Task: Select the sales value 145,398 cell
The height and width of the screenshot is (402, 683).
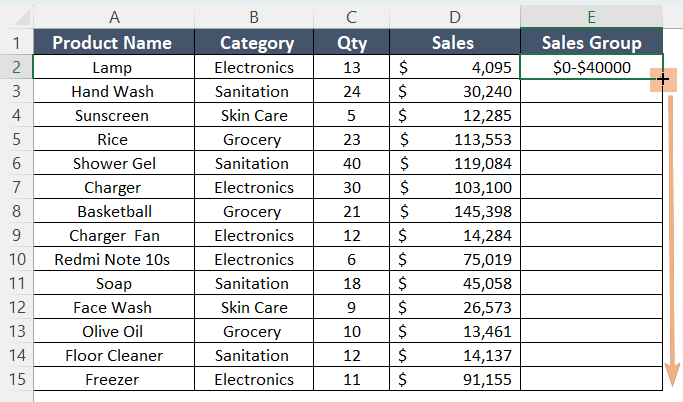Action: click(x=455, y=211)
